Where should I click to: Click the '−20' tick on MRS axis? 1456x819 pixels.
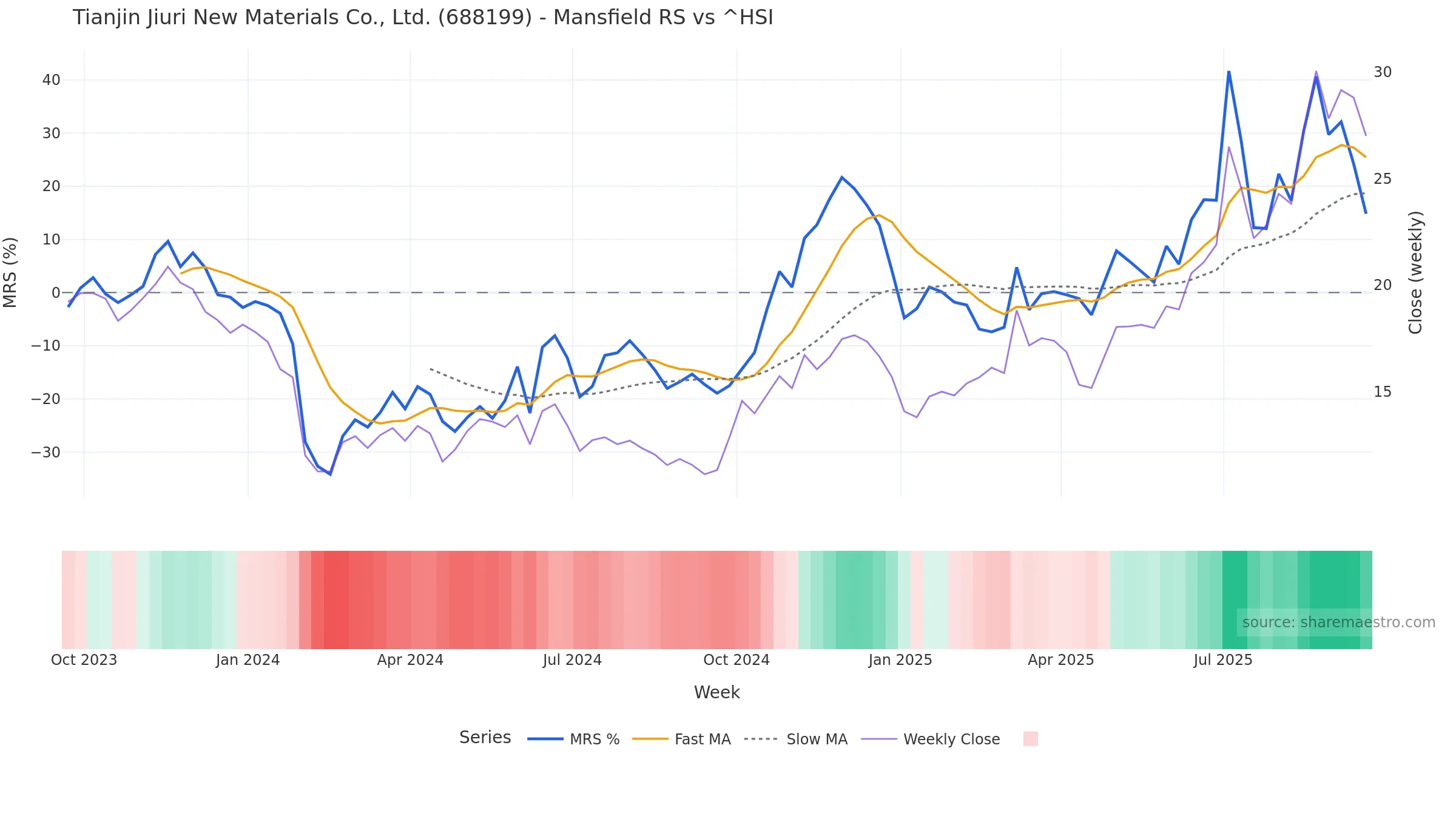coord(46,399)
